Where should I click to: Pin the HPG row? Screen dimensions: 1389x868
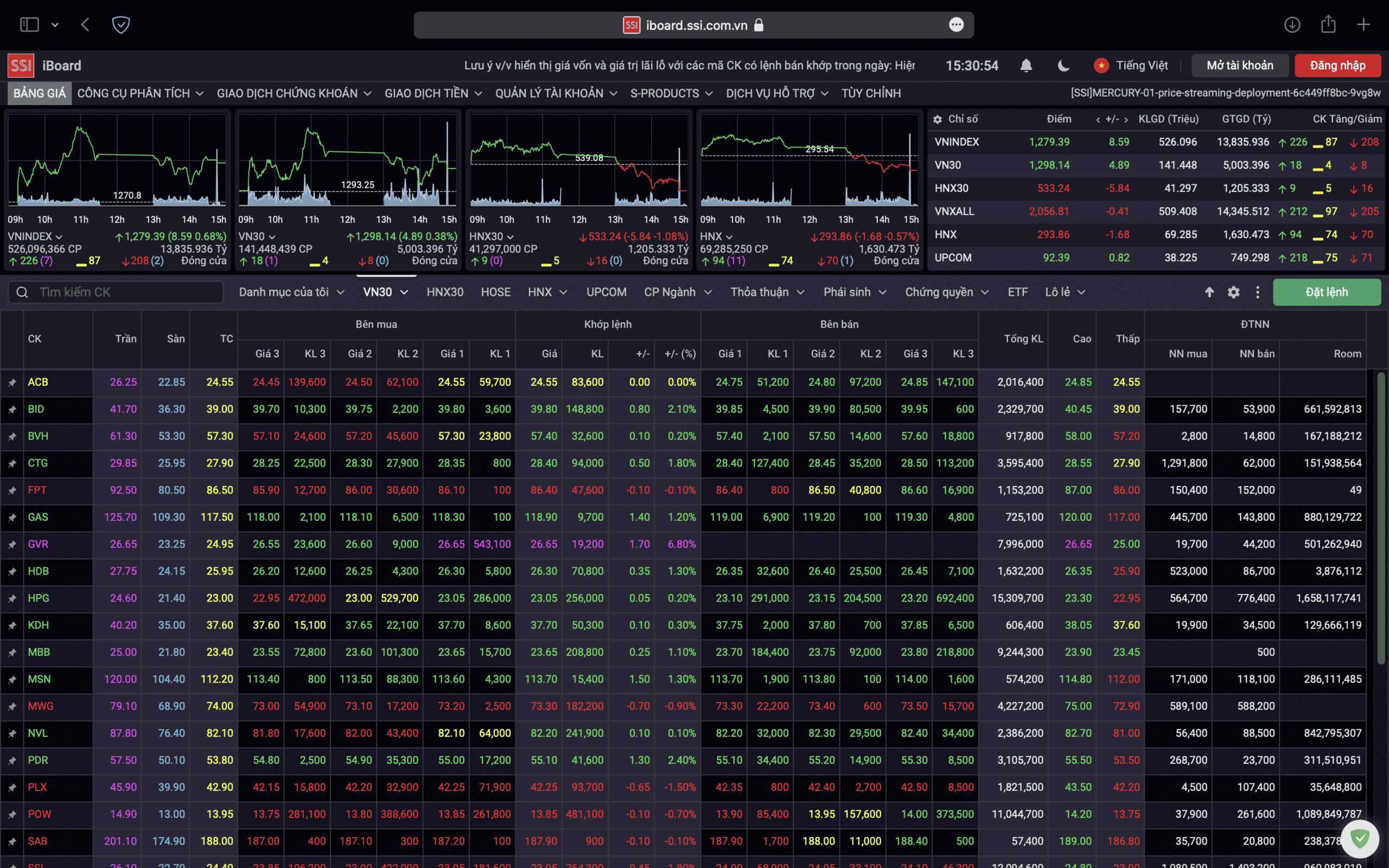(x=12, y=598)
